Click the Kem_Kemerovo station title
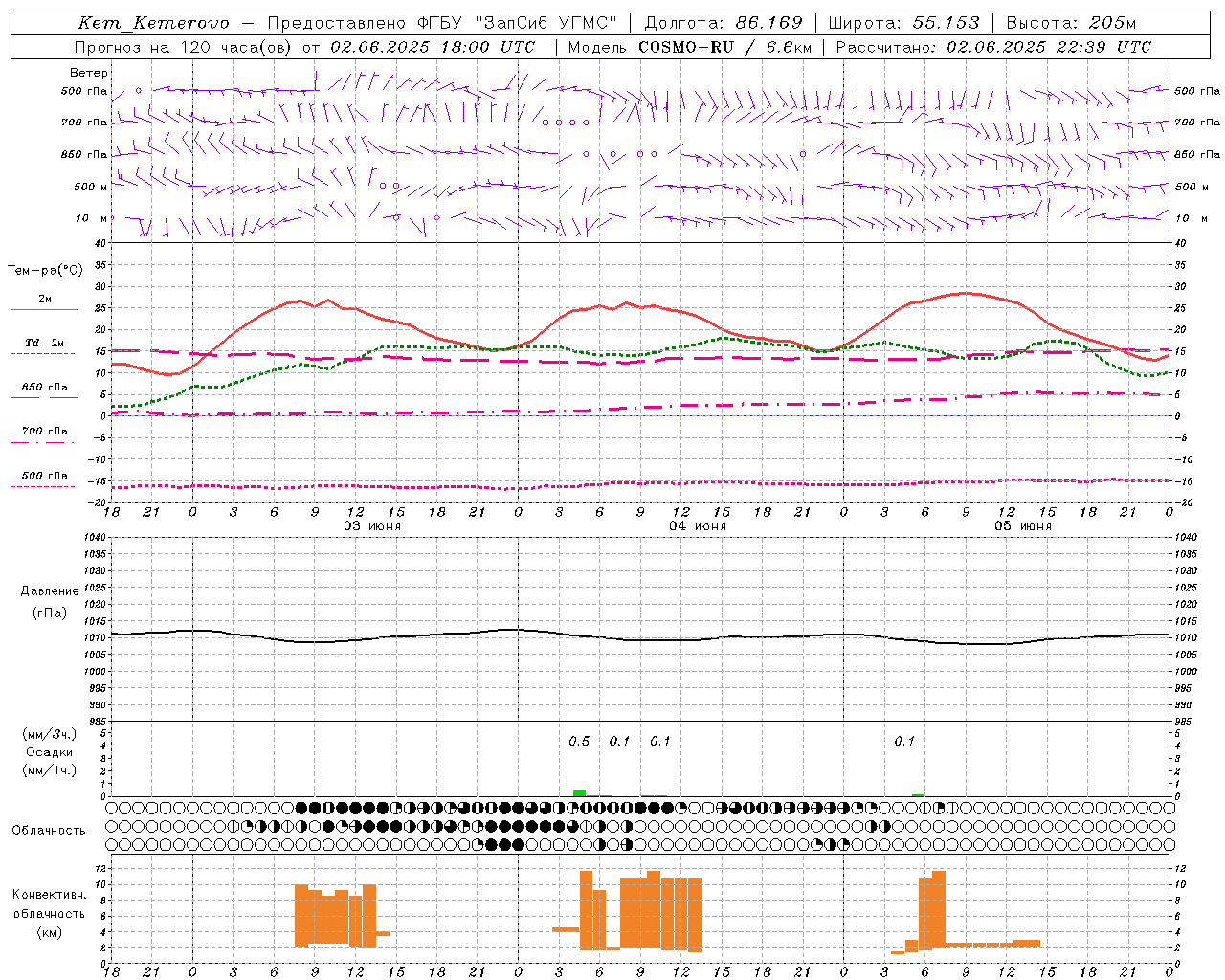 click(x=153, y=23)
